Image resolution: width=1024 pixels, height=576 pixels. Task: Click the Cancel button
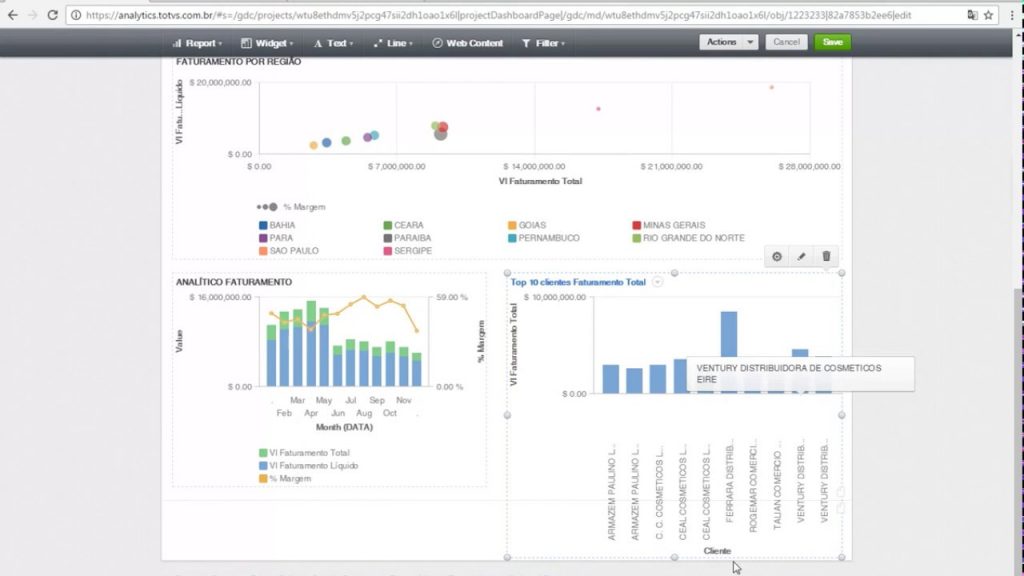[786, 42]
